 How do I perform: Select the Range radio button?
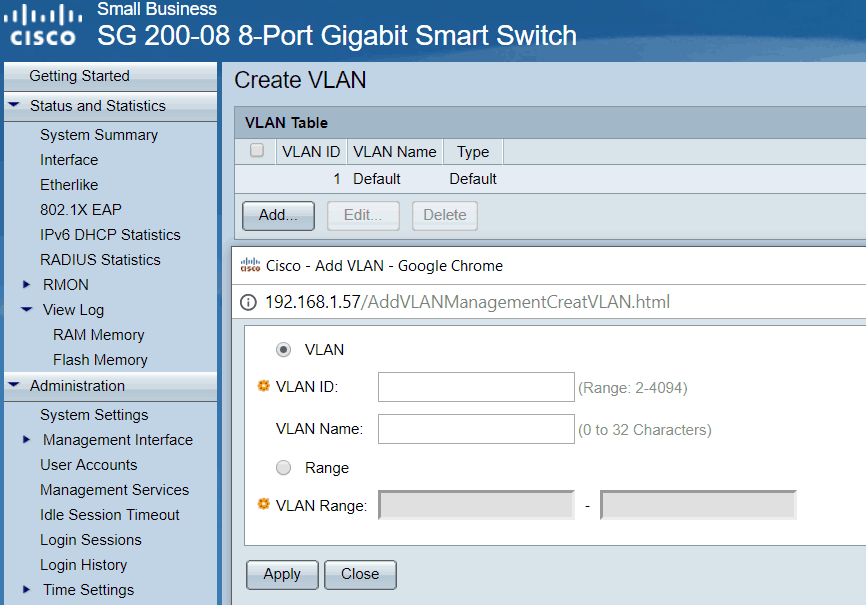pos(284,468)
